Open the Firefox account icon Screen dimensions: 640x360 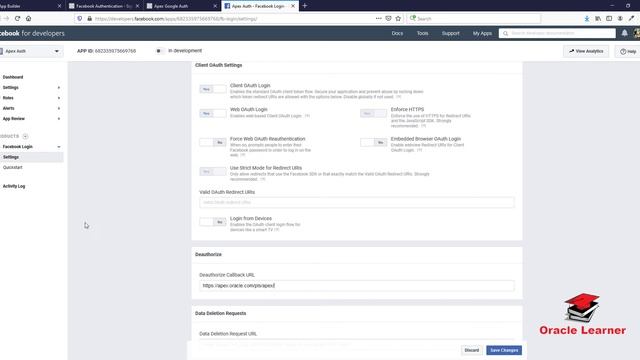click(x=620, y=19)
